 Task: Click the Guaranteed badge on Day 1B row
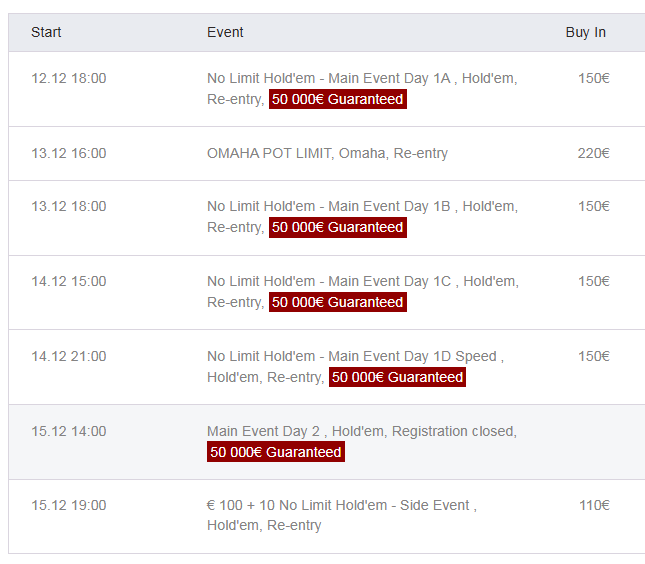click(x=337, y=227)
